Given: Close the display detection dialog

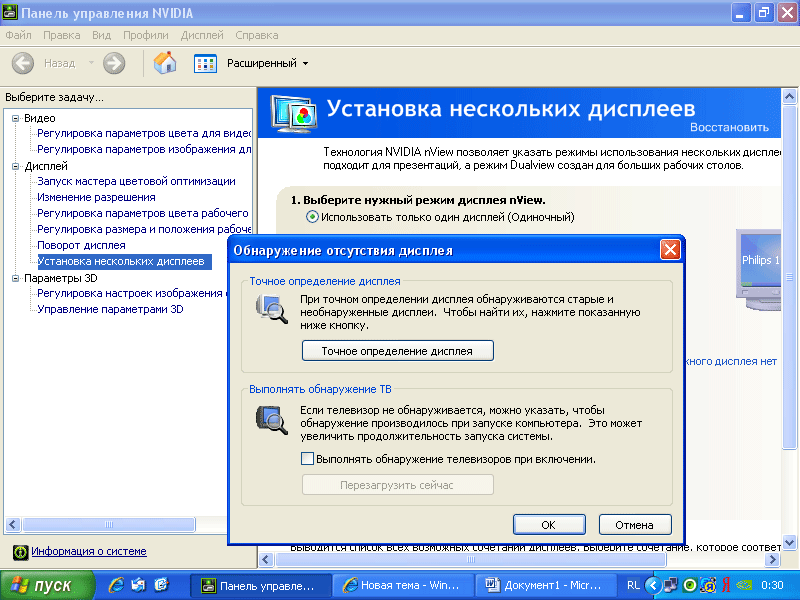Looking at the screenshot, I should point(670,250).
